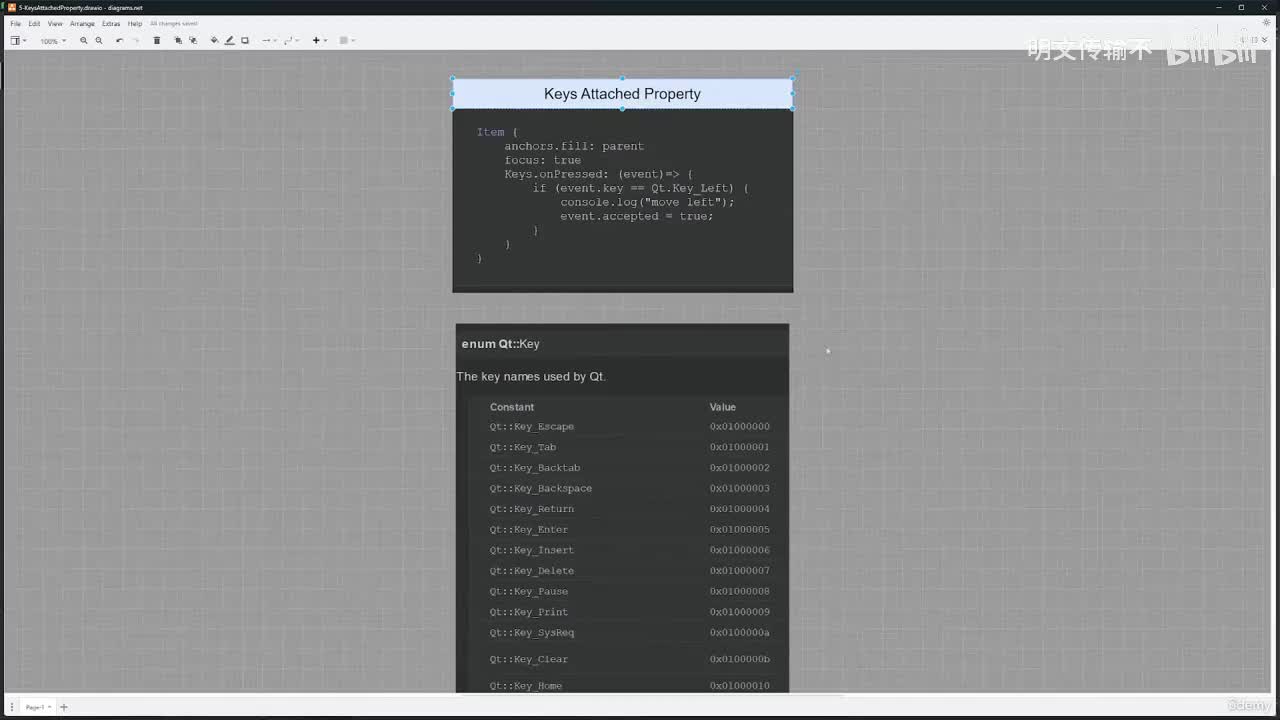Open the insert plus dropdown
1280x720 pixels.
pos(319,41)
